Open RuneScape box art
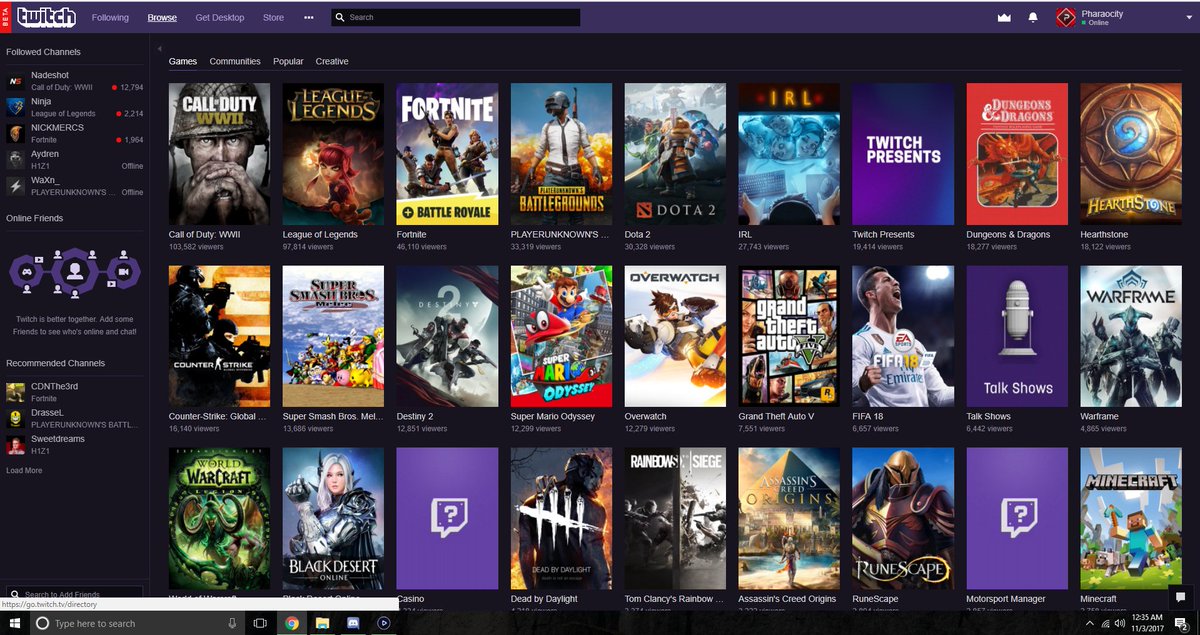 tap(903, 518)
